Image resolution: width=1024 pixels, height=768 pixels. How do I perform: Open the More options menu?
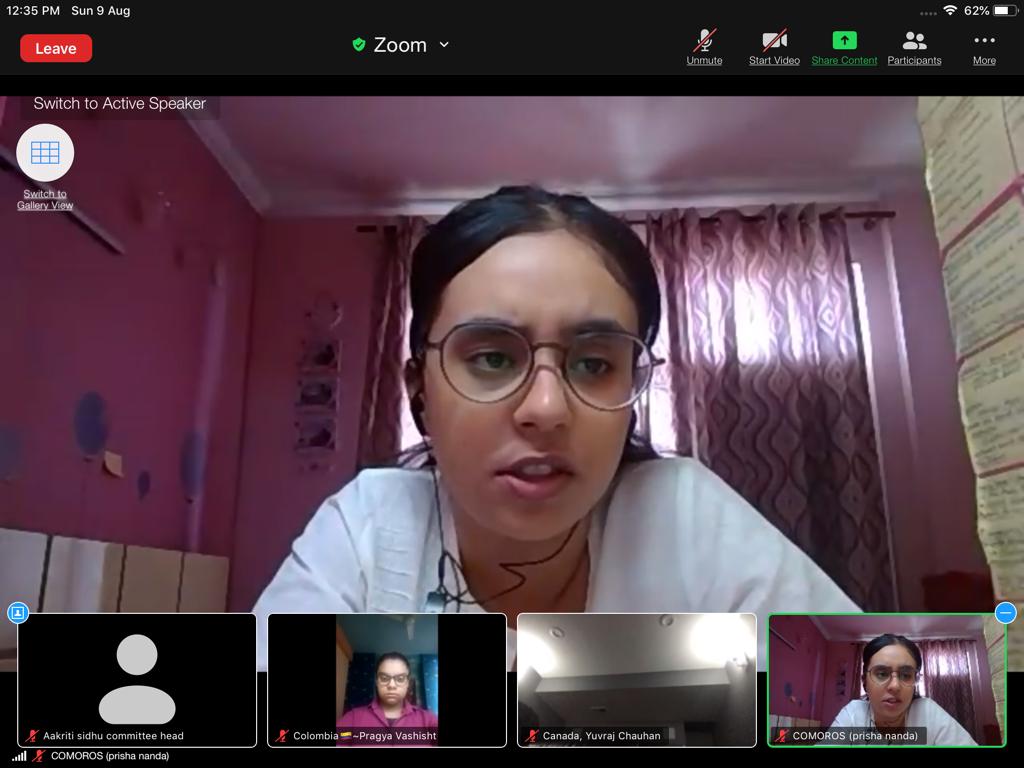[984, 42]
